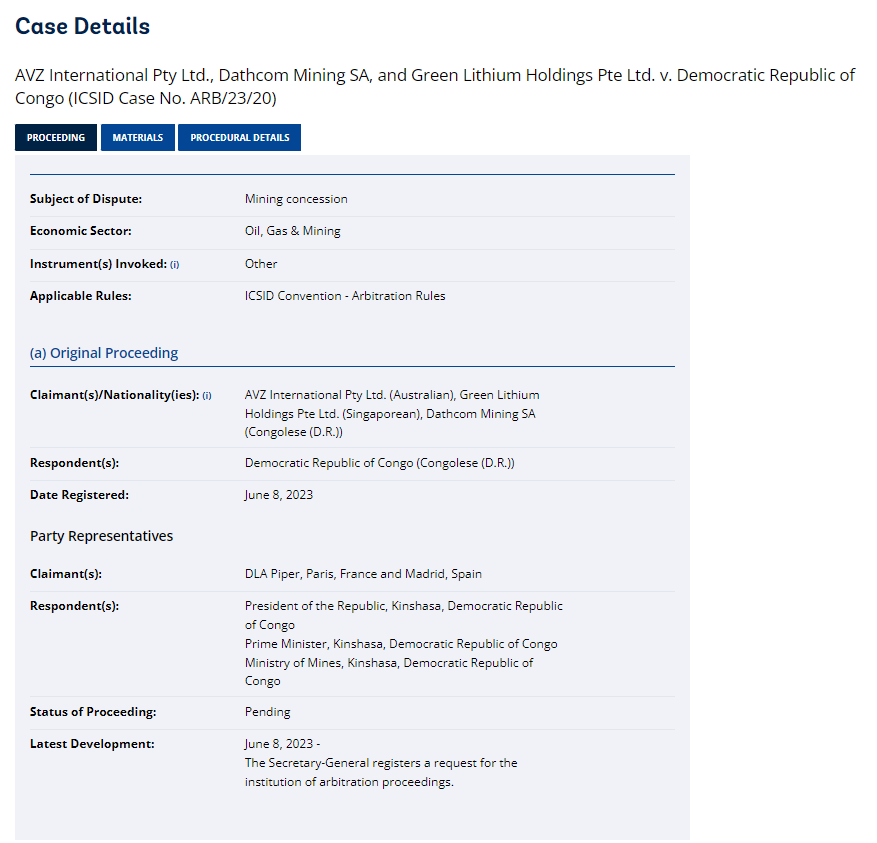The image size is (877, 843).
Task: Click Prime Minister, Kinshasa line
Action: pyautogui.click(x=401, y=644)
